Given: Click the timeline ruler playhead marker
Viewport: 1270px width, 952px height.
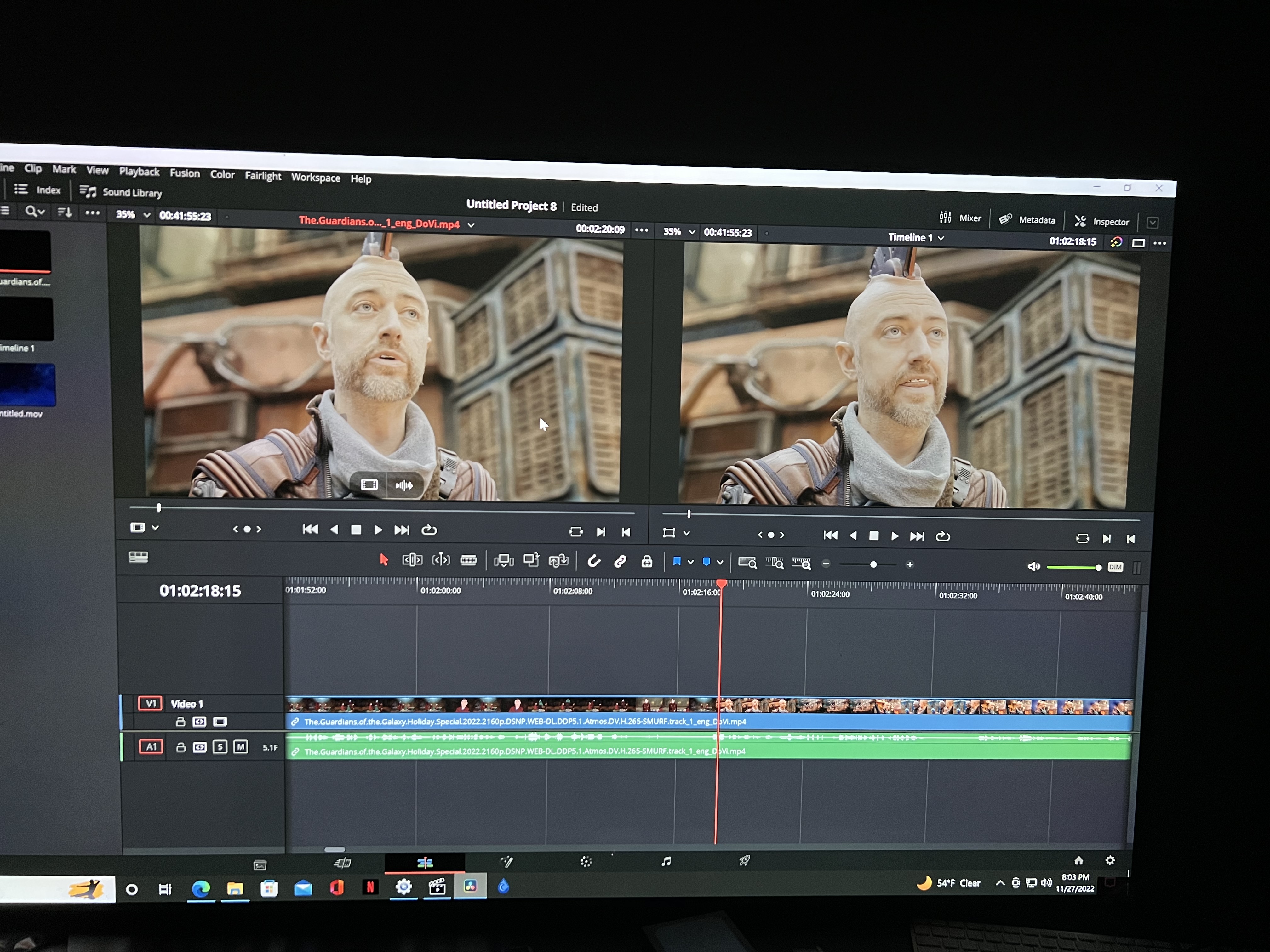Looking at the screenshot, I should [x=722, y=584].
